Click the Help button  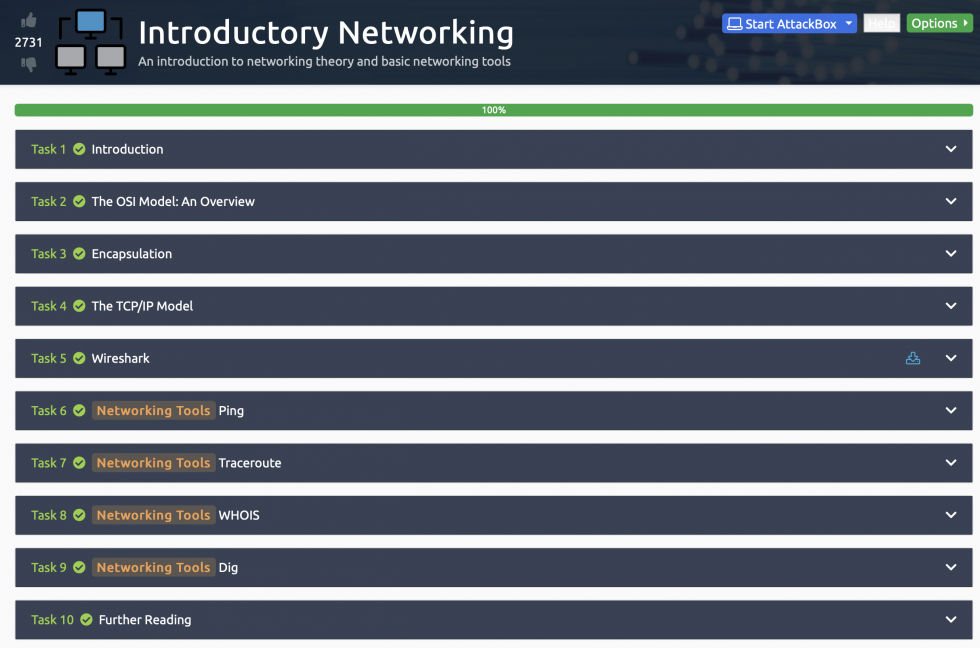pos(881,23)
